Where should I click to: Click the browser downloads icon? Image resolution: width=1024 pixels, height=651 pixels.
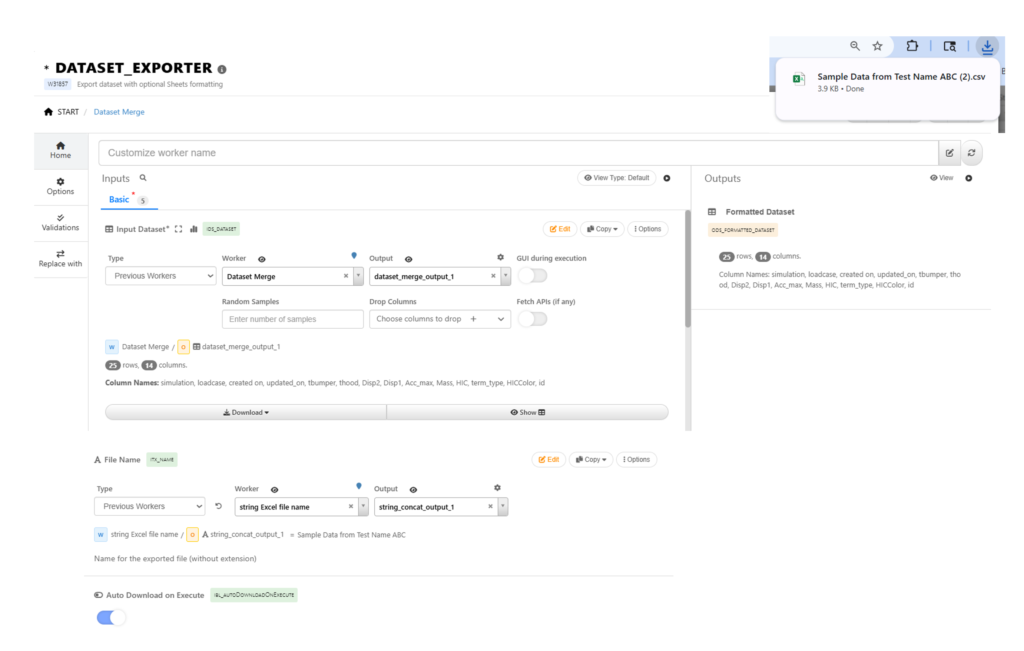[x=987, y=46]
